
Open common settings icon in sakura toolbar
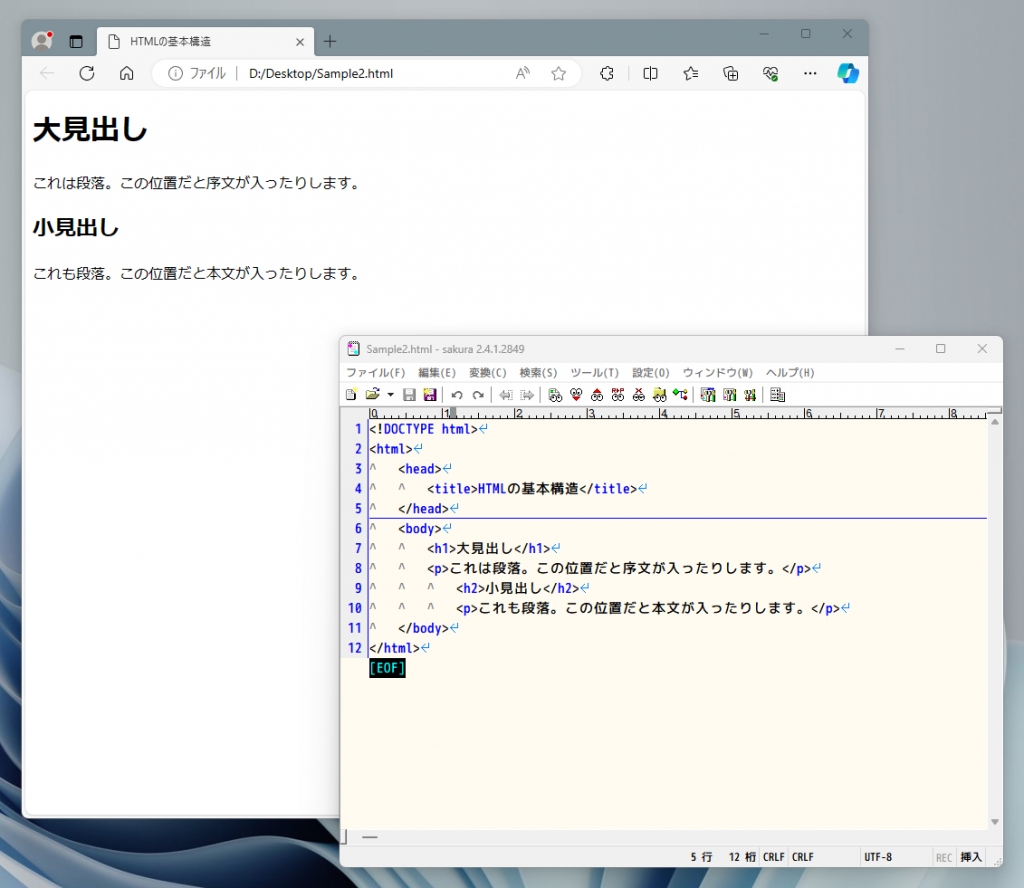point(750,394)
